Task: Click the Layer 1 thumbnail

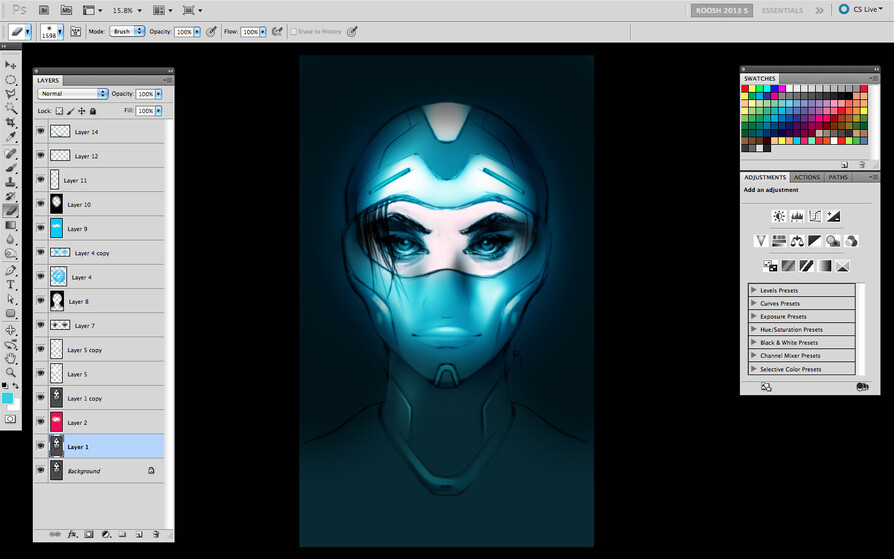Action: pos(56,446)
